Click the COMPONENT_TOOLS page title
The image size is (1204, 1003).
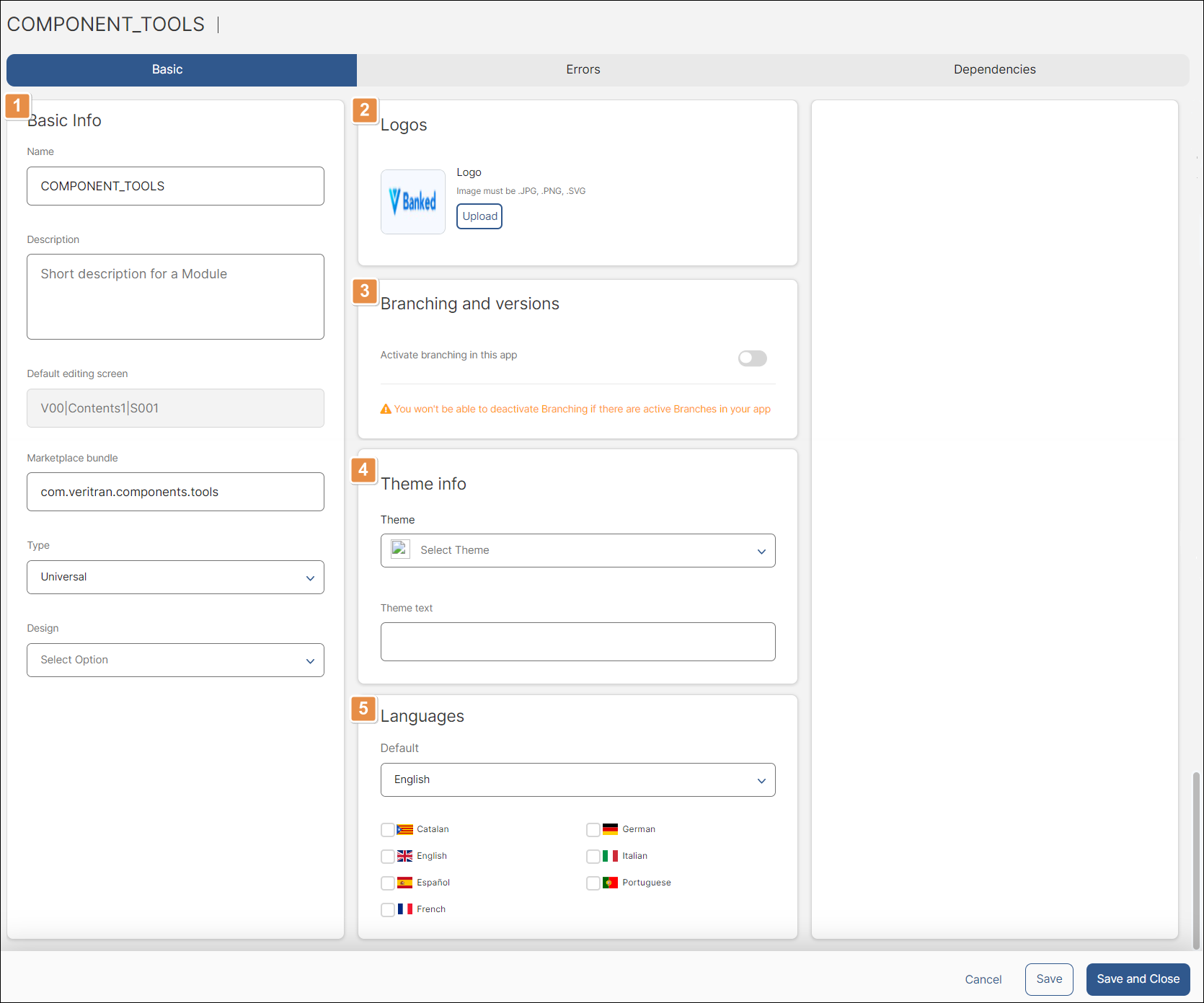click(106, 25)
